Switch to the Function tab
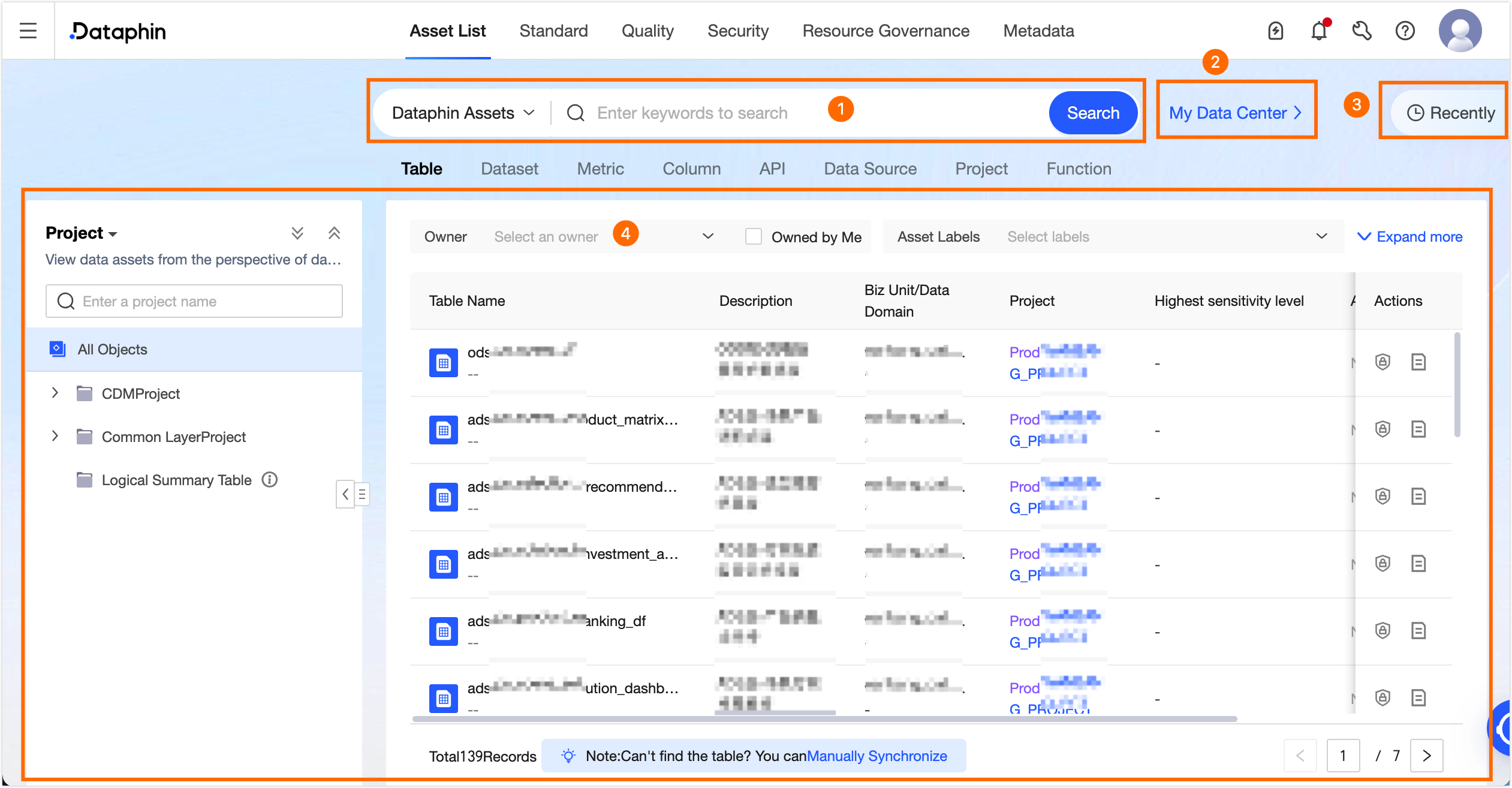1512x788 pixels. [x=1079, y=169]
